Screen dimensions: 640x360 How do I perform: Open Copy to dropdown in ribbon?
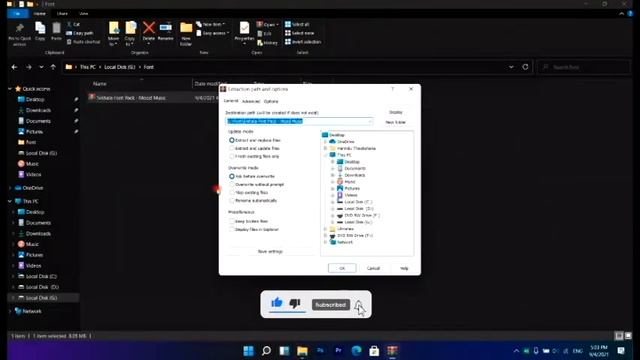[x=130, y=41]
